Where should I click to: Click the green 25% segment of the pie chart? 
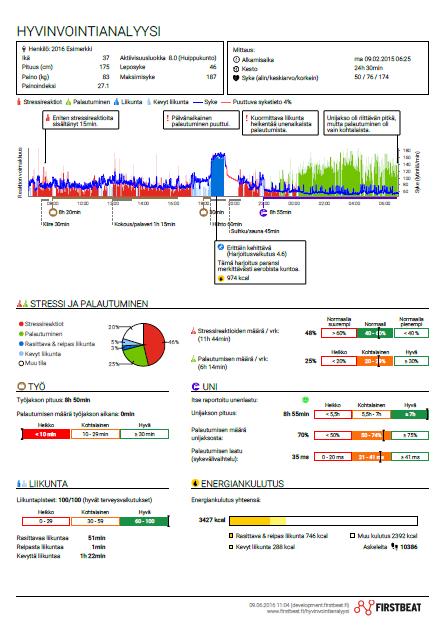click(135, 357)
